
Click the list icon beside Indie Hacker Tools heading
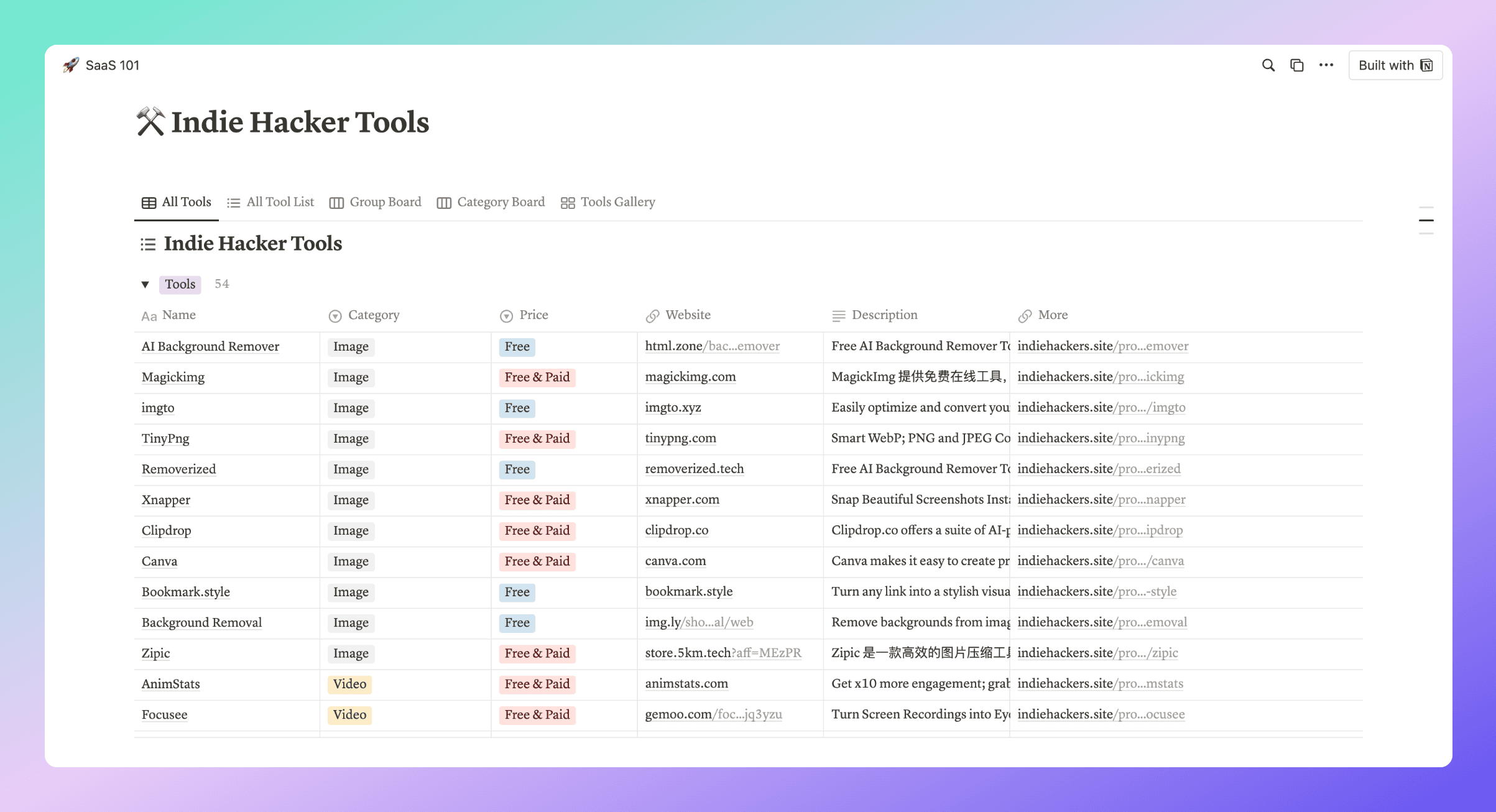(x=148, y=244)
